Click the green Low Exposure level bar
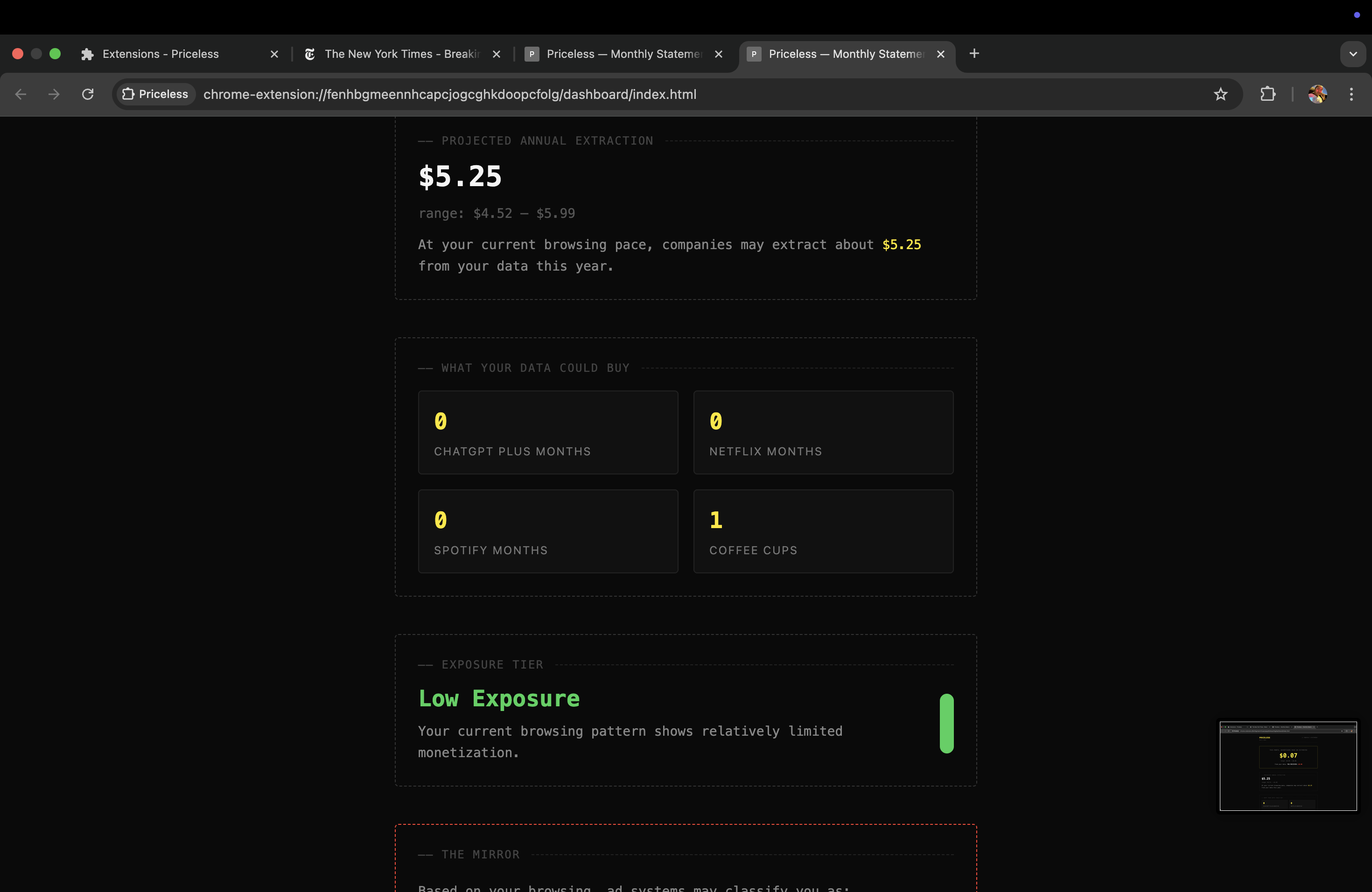The image size is (1372, 892). [946, 723]
